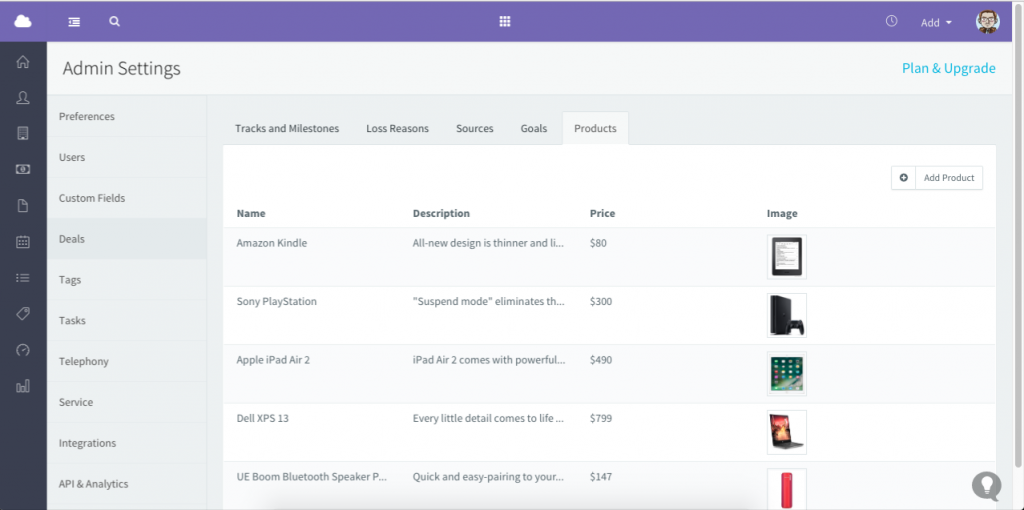This screenshot has width=1024, height=510.
Task: Click the cloud logo icon
Action: tap(23, 22)
